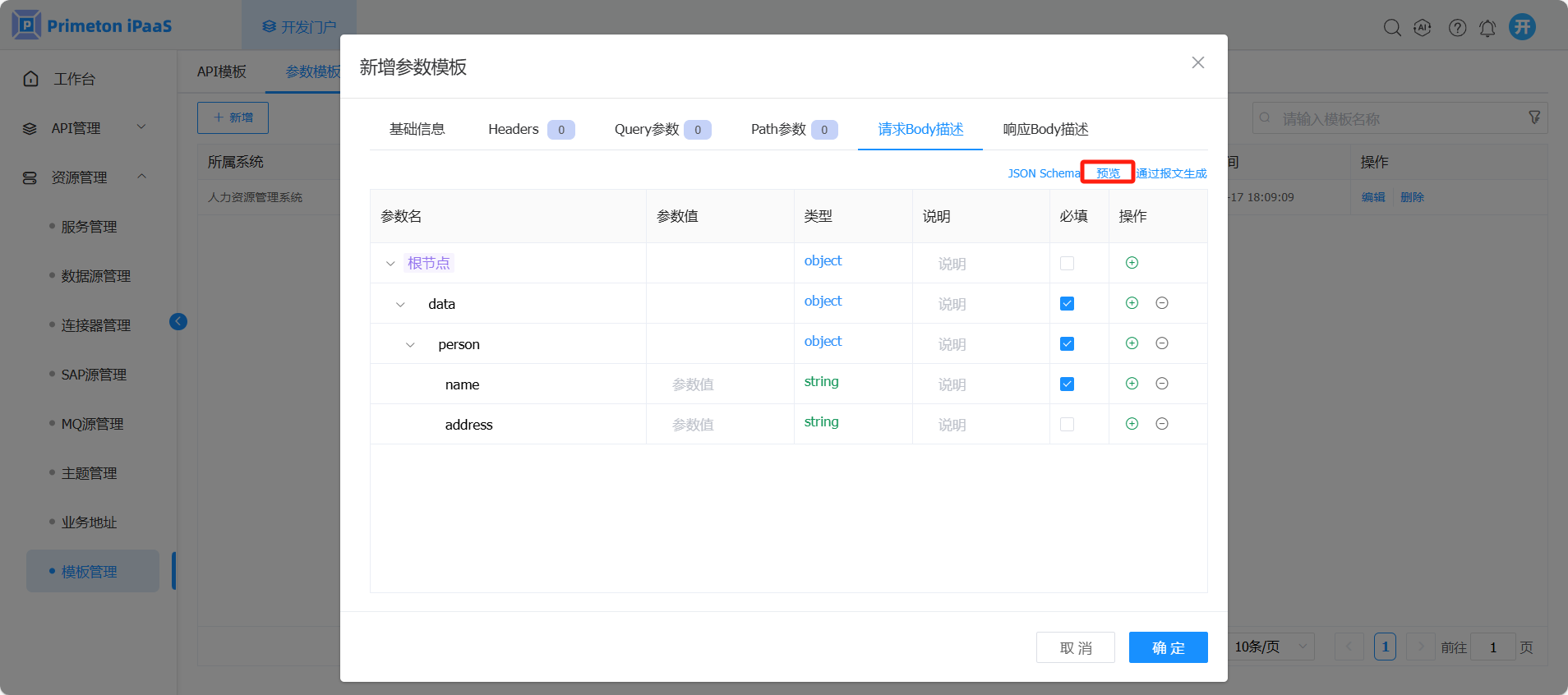
Task: Uncheck the required checkbox for name
Action: coord(1067,384)
